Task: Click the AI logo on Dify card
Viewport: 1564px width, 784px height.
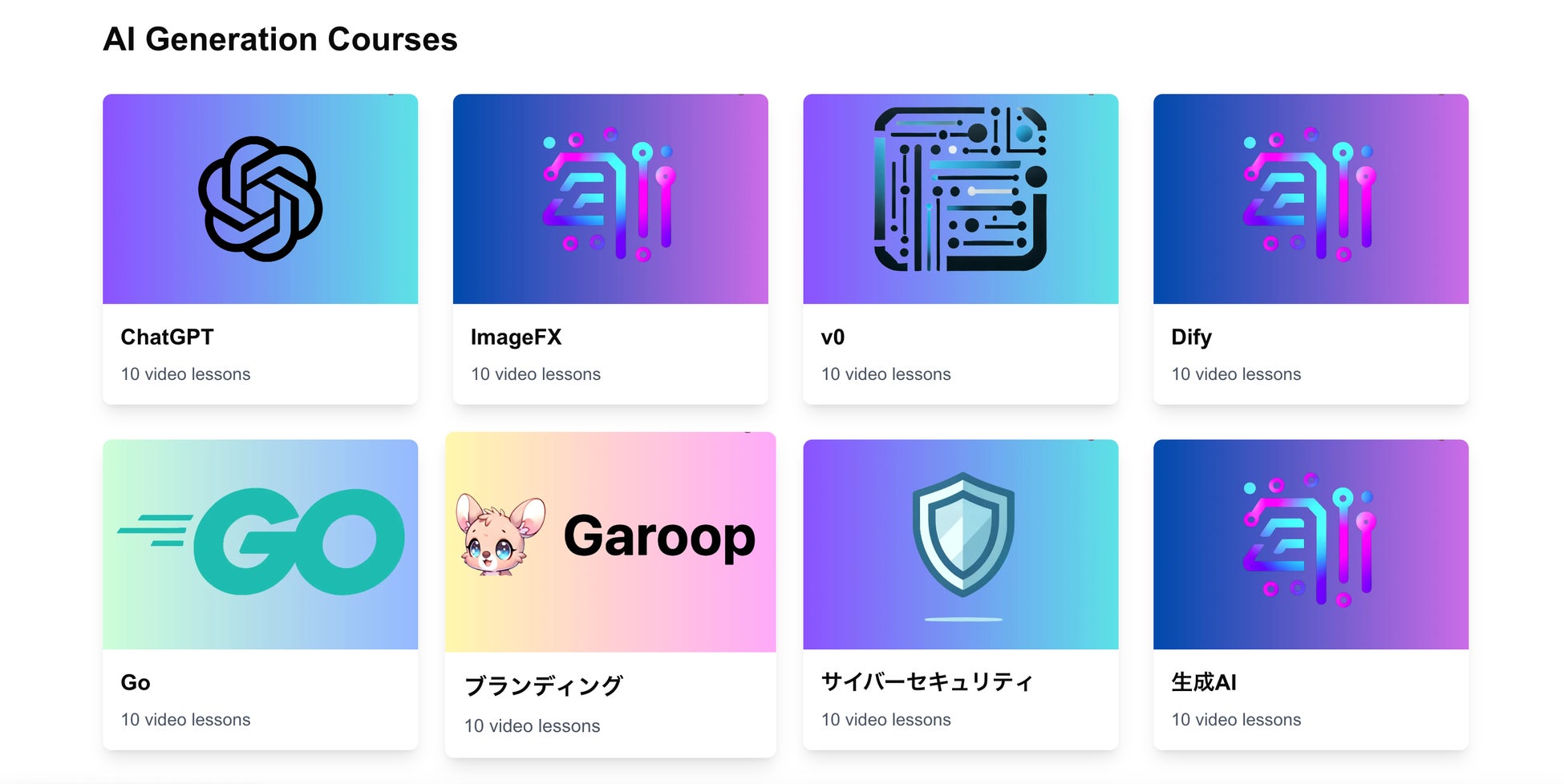Action: coord(1310,194)
